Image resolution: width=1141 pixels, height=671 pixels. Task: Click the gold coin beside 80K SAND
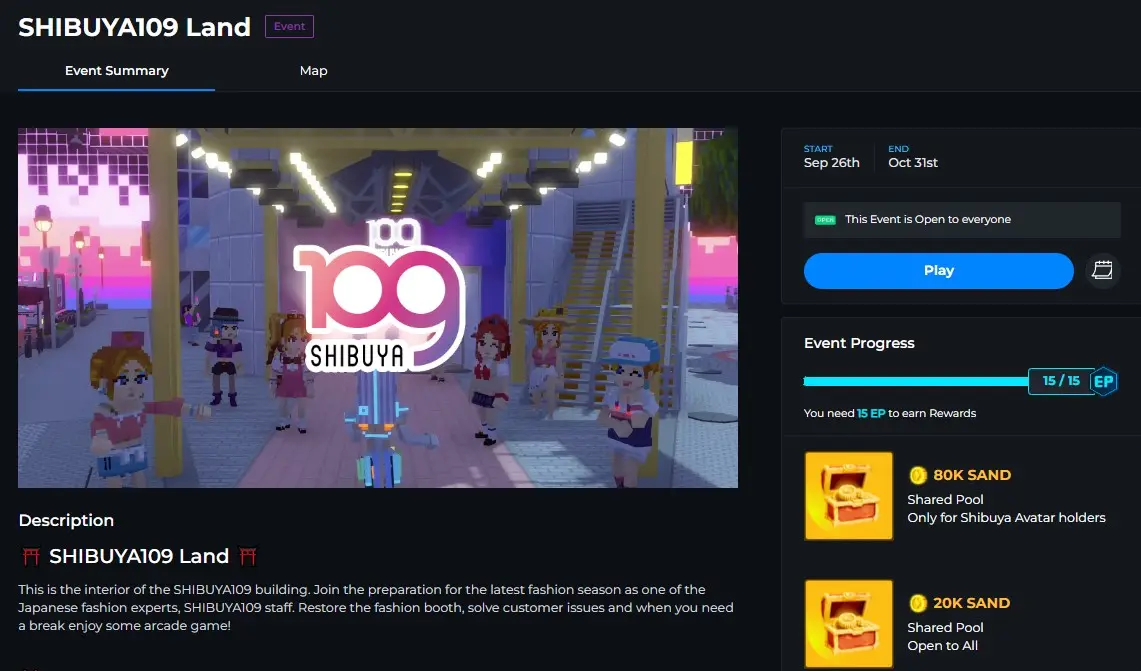pyautogui.click(x=918, y=475)
